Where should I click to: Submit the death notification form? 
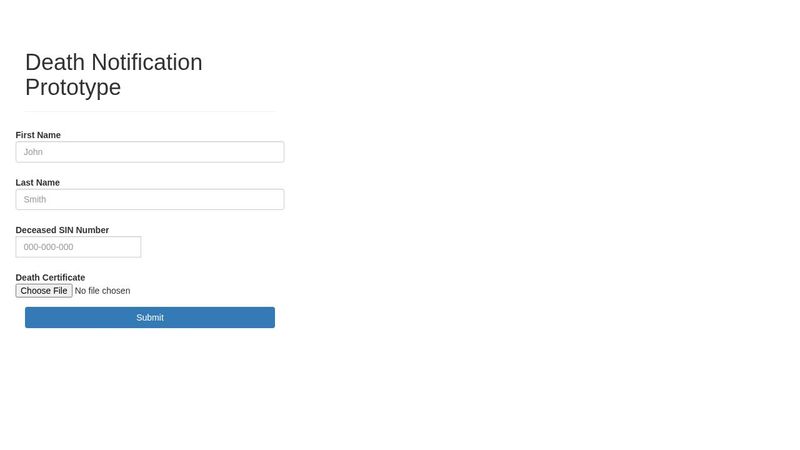[150, 318]
